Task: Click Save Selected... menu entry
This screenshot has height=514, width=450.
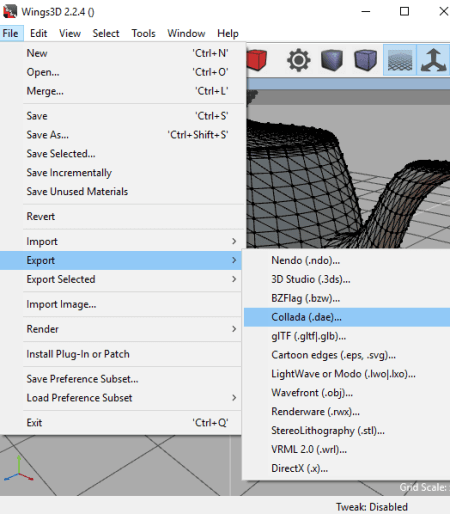Action: pos(121,154)
